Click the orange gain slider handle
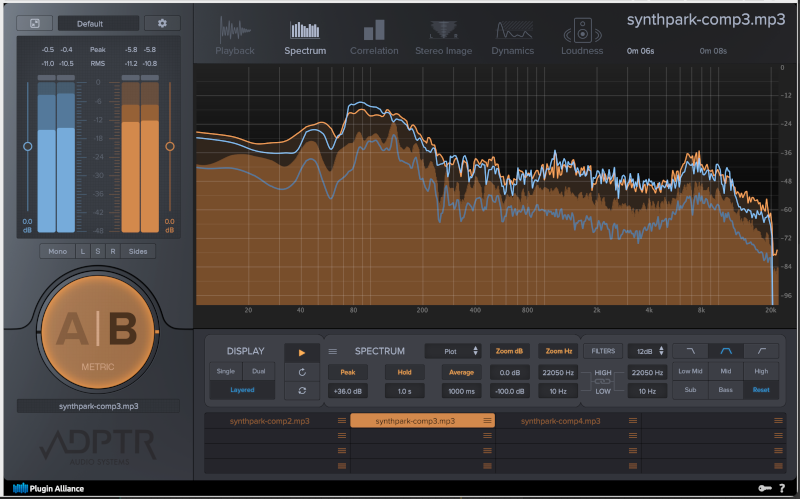 point(170,146)
